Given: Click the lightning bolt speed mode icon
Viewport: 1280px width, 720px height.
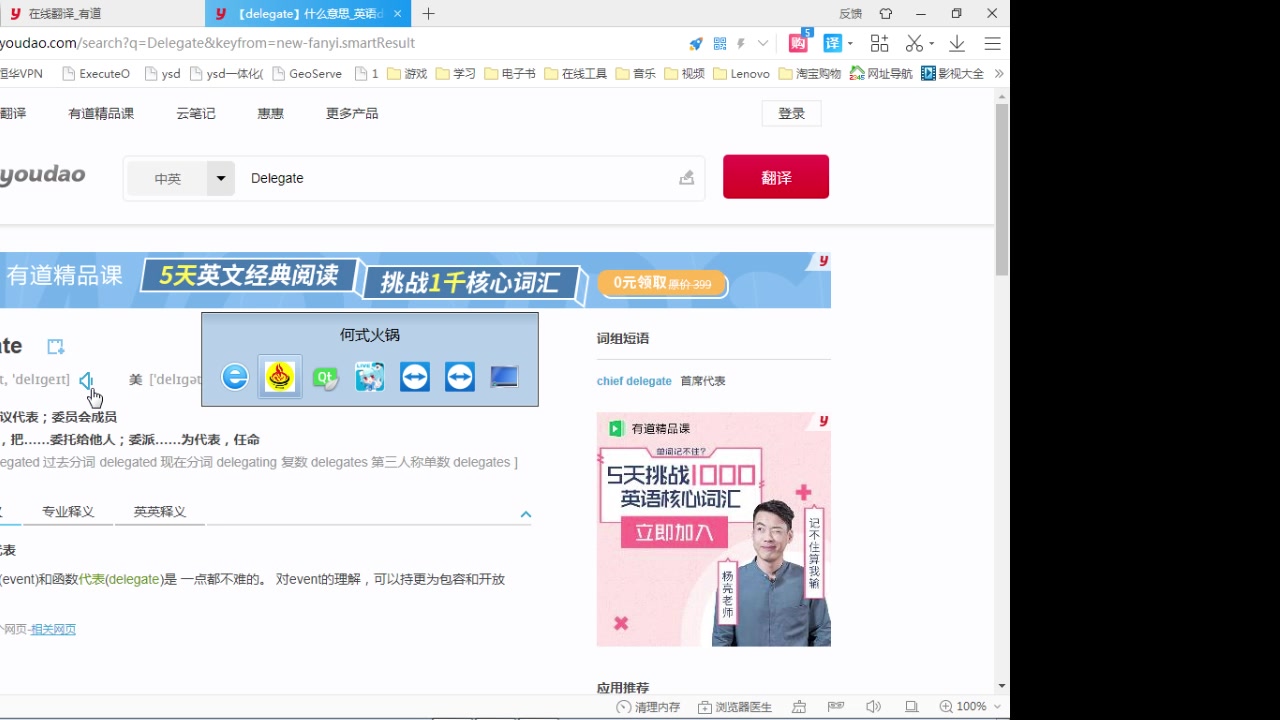Looking at the screenshot, I should coord(741,44).
